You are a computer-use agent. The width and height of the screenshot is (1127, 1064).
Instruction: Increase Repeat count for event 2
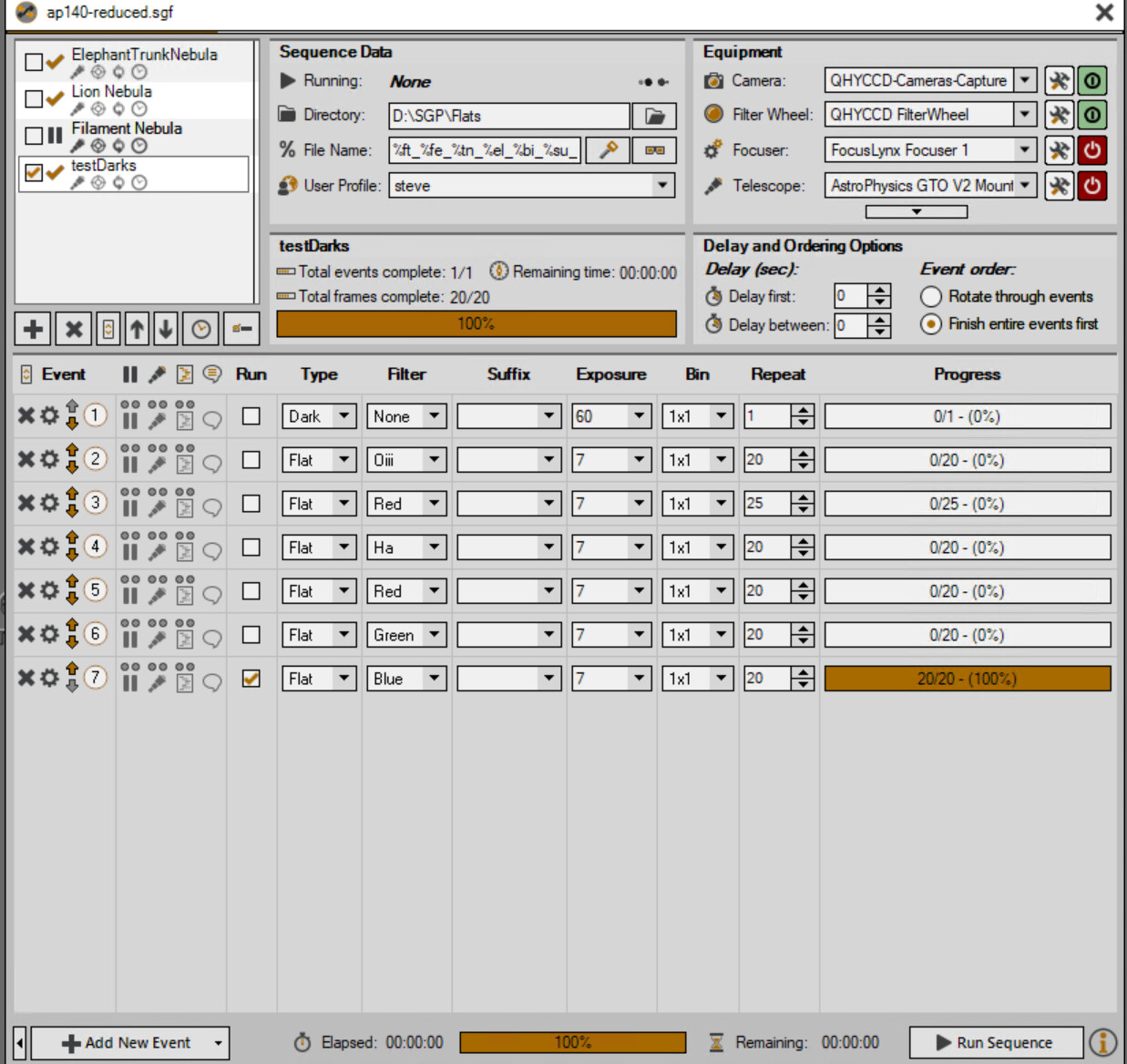tap(803, 455)
